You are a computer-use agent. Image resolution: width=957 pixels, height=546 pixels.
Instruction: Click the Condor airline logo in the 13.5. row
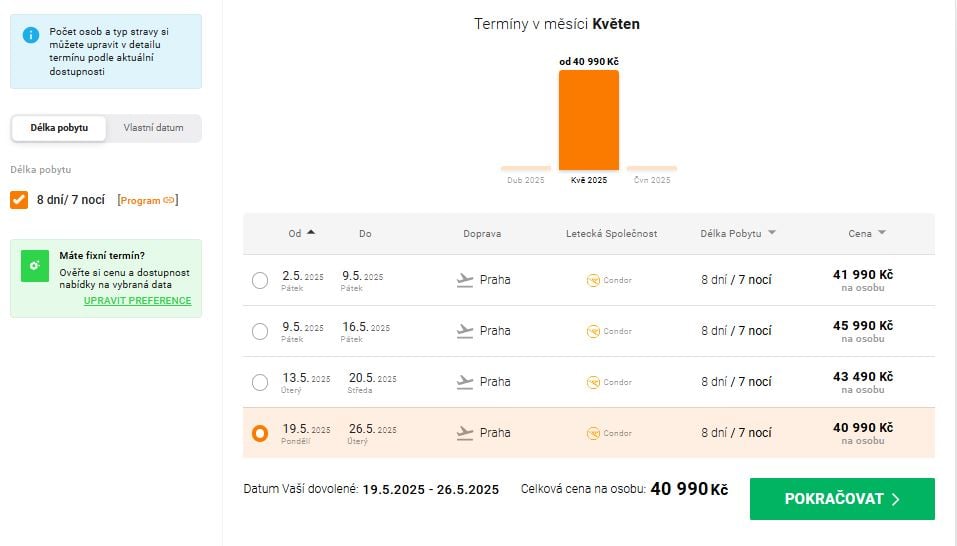pos(593,382)
